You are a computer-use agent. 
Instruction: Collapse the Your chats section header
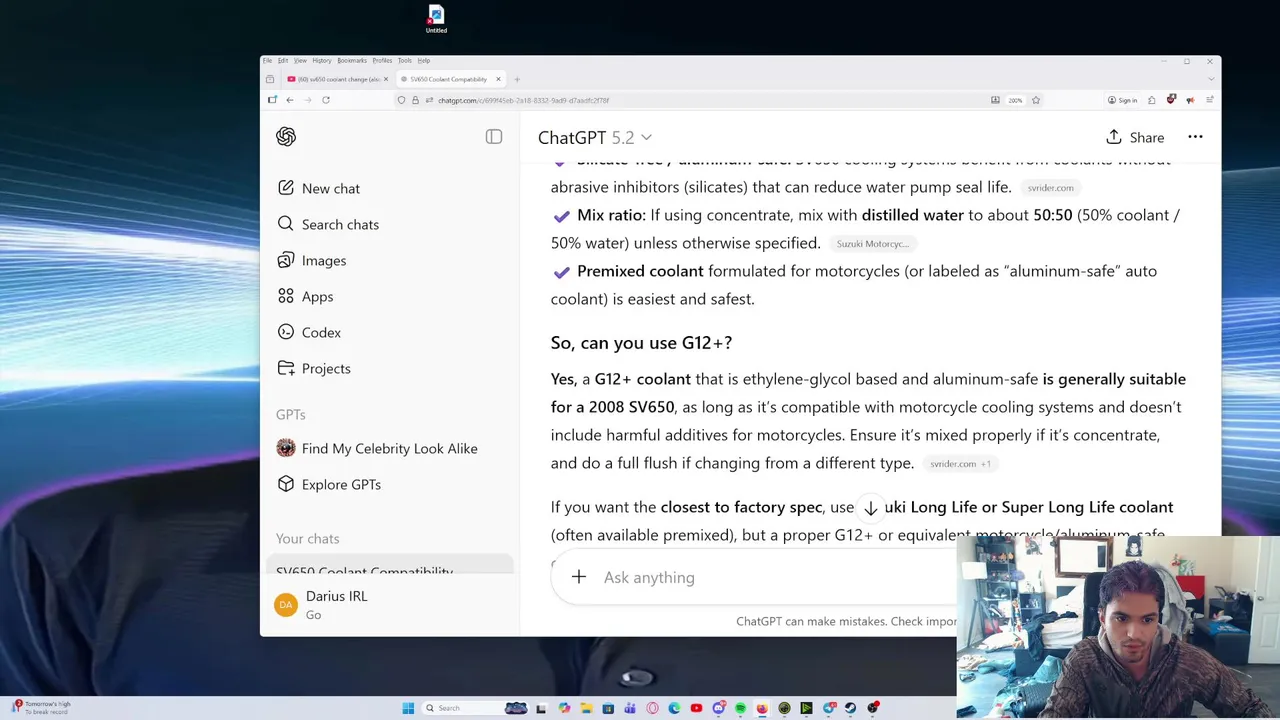308,538
